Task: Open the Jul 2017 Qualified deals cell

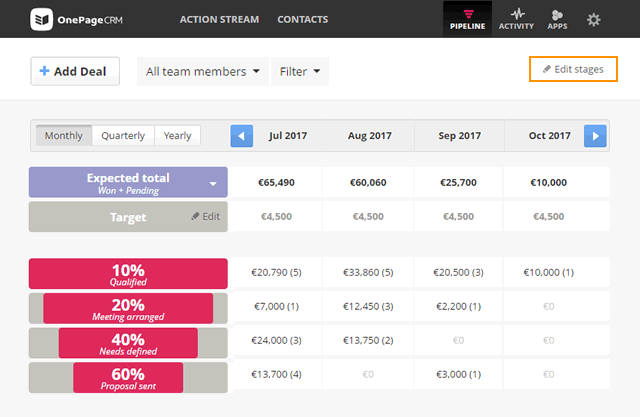Action: coord(276,272)
